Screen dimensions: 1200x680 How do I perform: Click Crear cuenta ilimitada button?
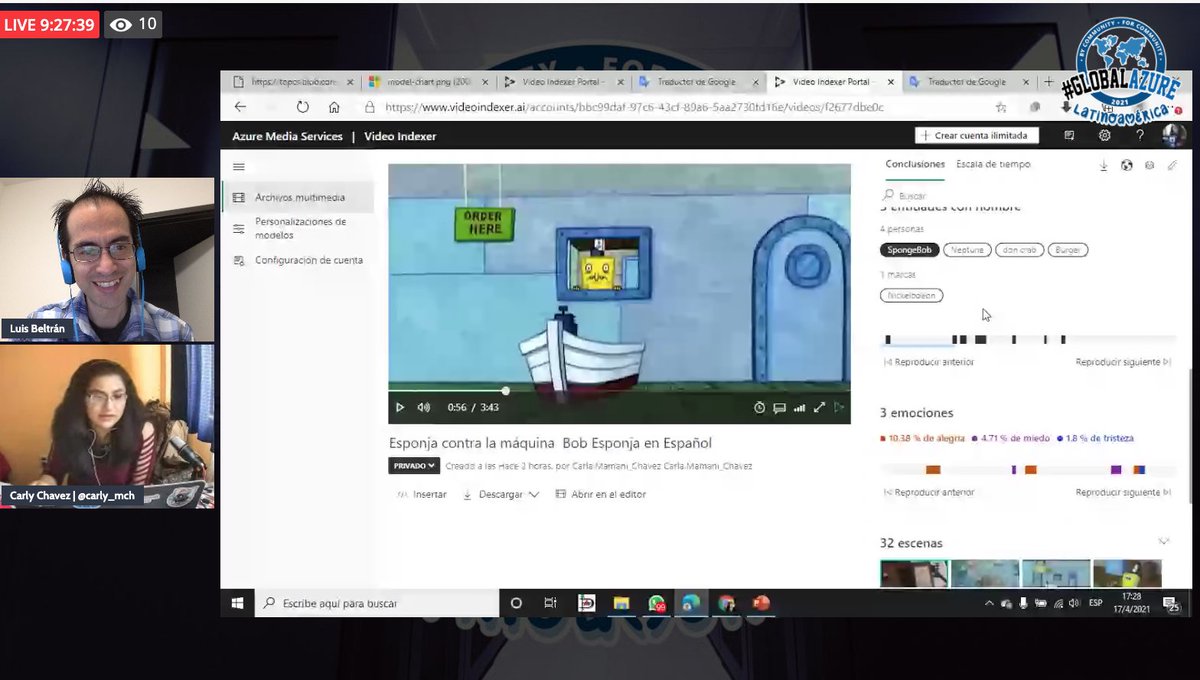coord(977,136)
